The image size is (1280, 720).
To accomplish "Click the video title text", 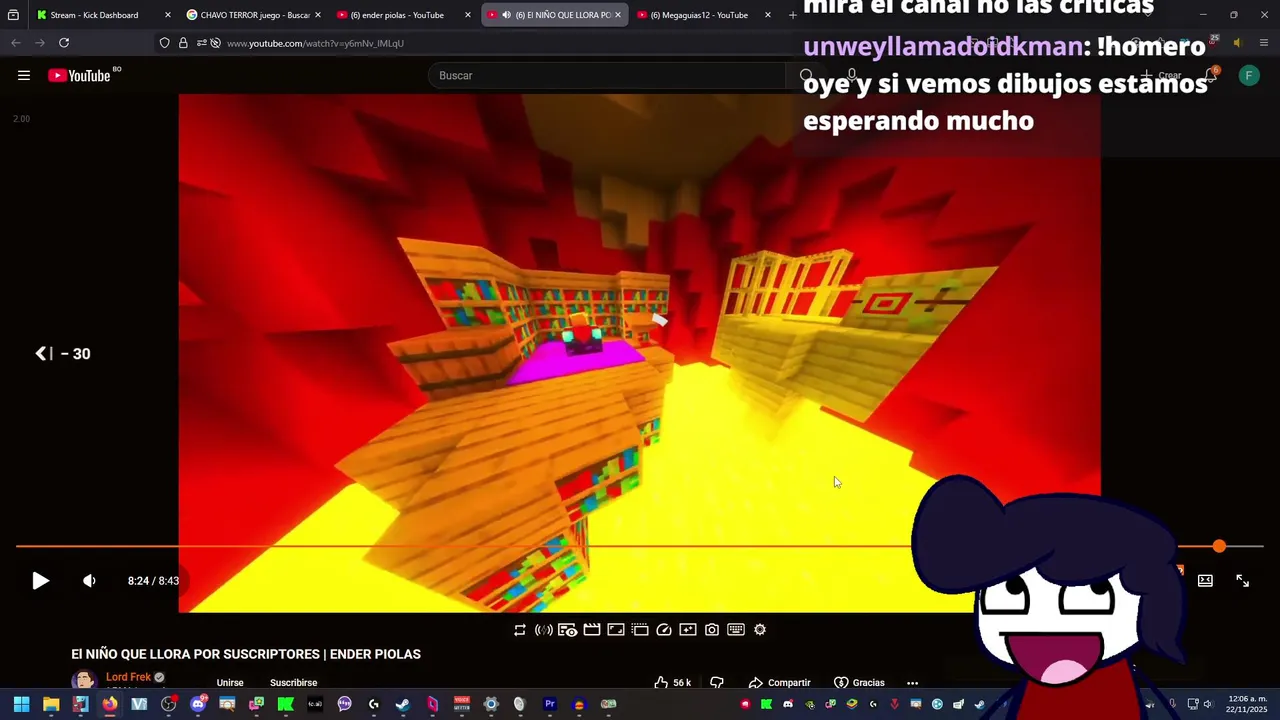I will click(246, 654).
